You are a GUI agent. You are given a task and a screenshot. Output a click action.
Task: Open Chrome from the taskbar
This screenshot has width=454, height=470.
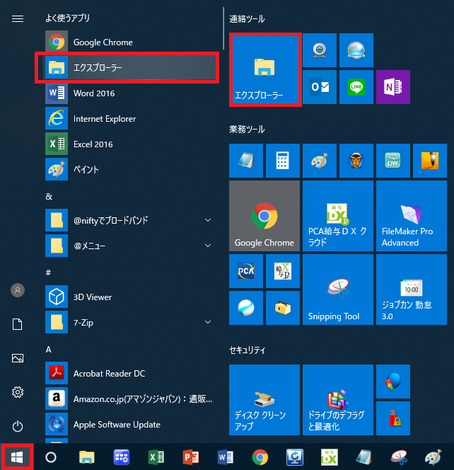coord(260,457)
